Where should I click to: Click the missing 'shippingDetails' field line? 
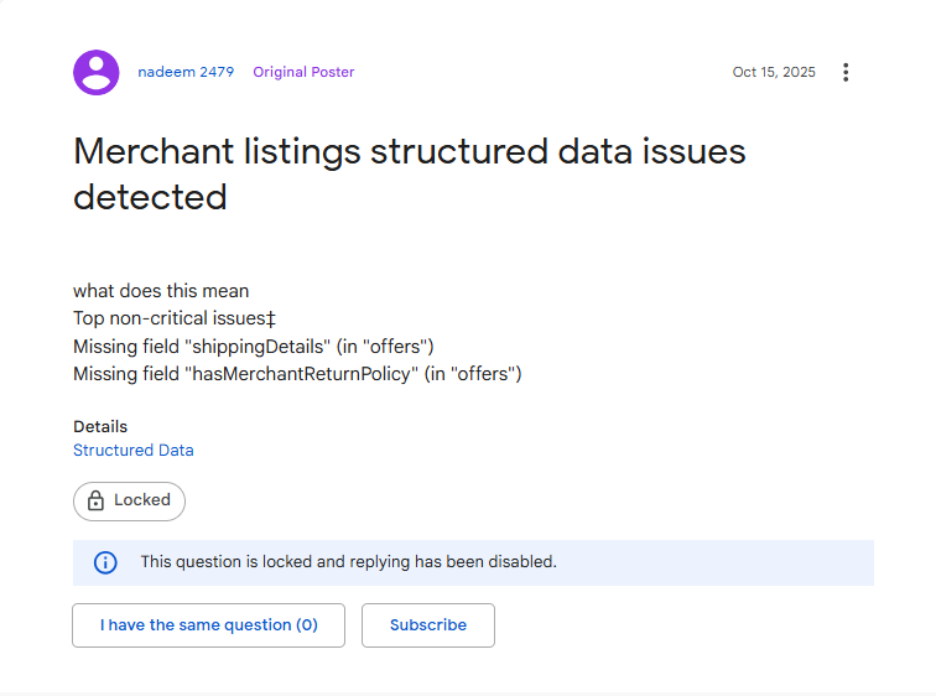[x=253, y=346]
